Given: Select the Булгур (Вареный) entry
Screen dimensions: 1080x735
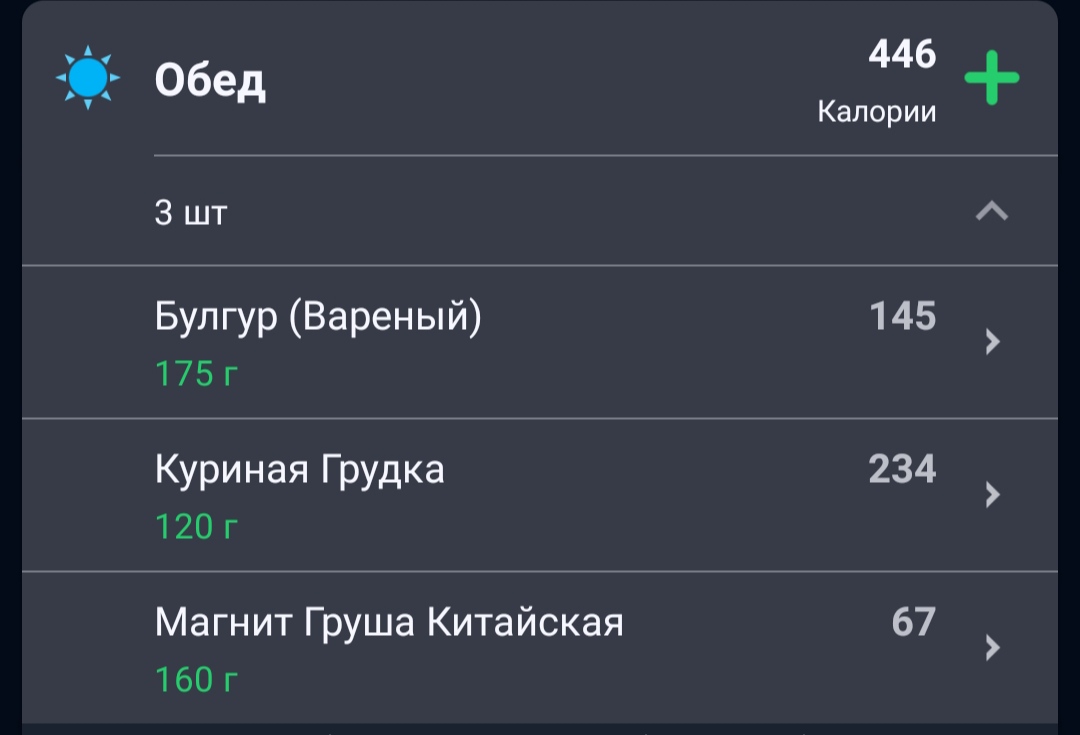Looking at the screenshot, I should point(540,342).
